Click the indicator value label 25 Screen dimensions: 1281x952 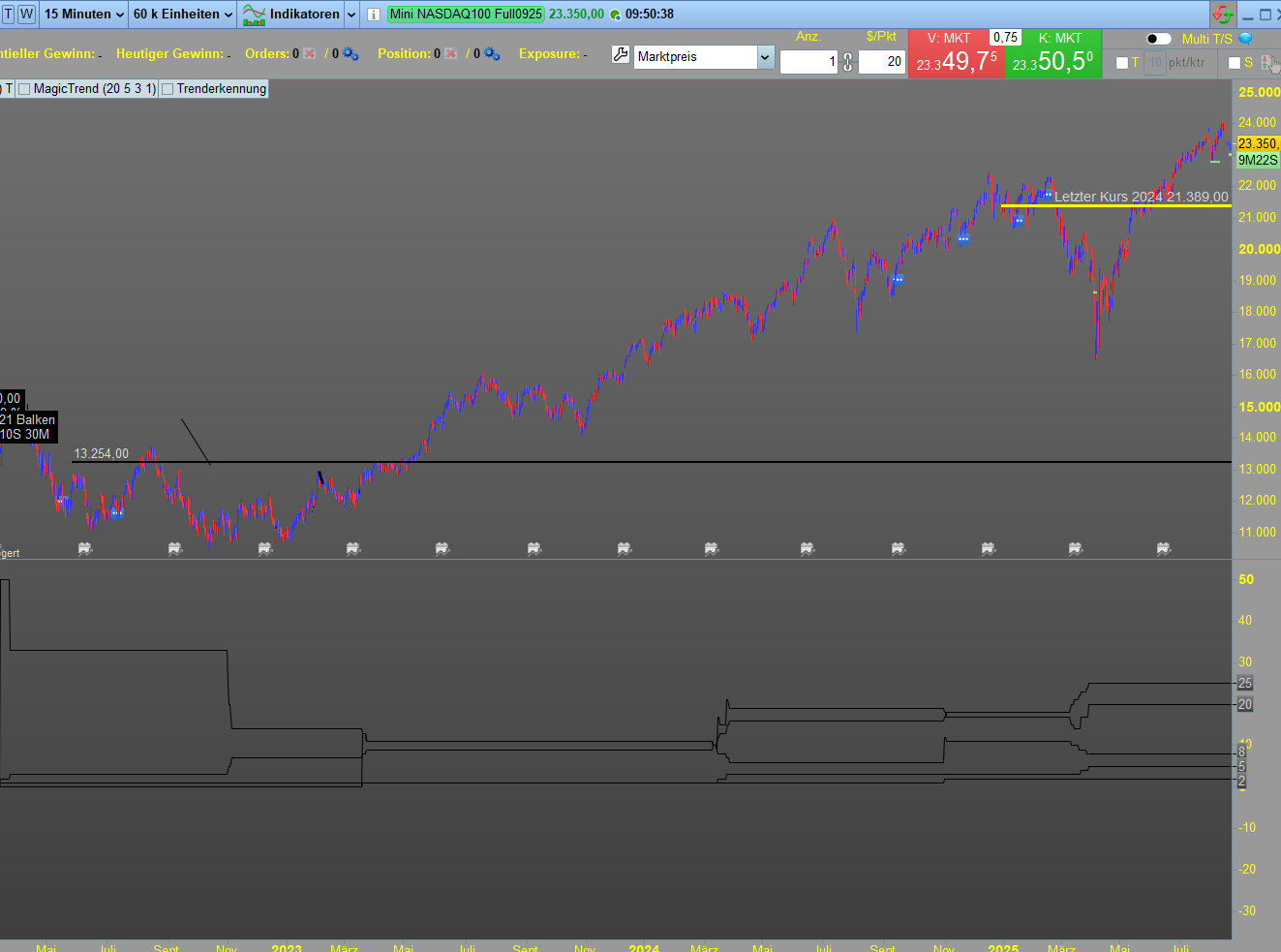tap(1245, 684)
